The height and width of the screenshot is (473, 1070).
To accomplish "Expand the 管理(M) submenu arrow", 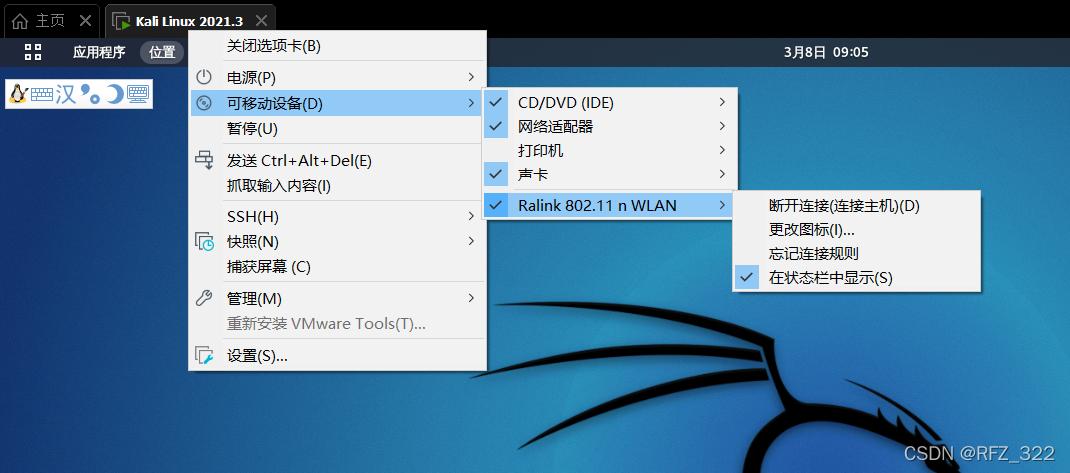I will point(471,298).
